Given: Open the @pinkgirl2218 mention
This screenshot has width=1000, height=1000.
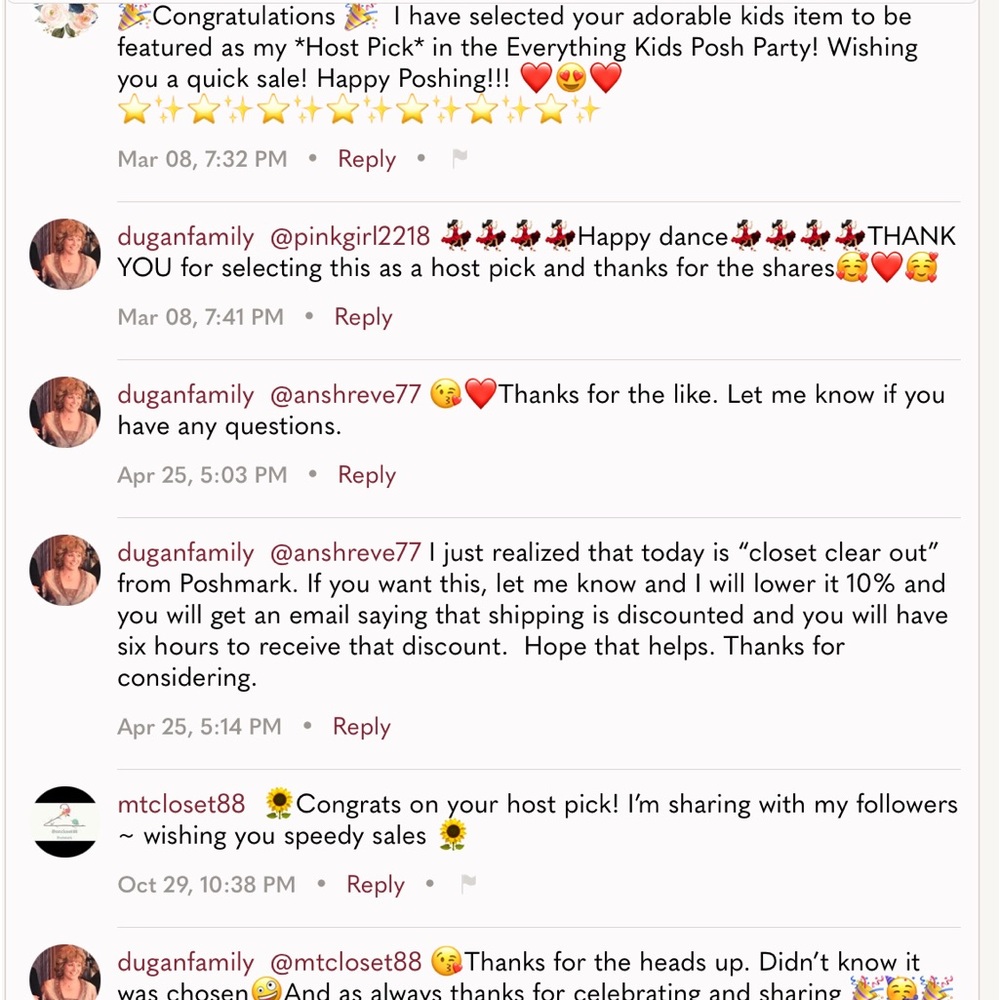Looking at the screenshot, I should click(350, 237).
